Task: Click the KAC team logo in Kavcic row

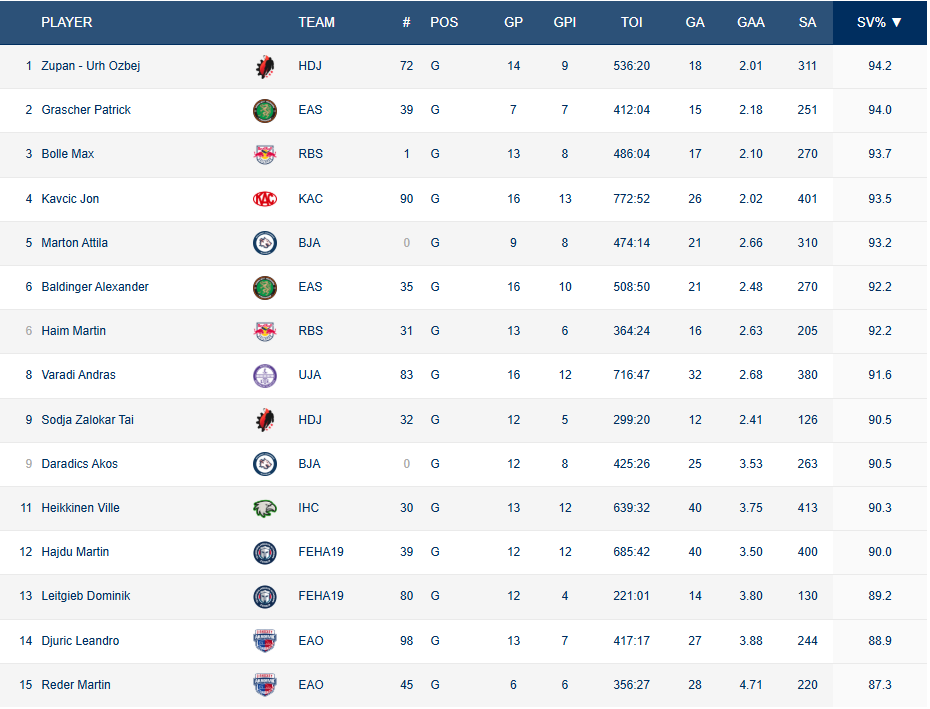Action: [x=265, y=199]
